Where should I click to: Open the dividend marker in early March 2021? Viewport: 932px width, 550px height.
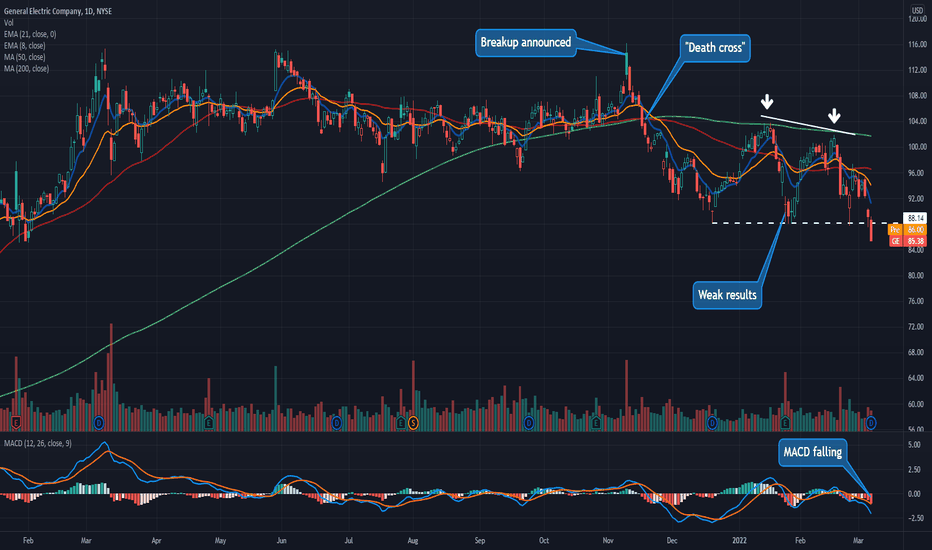[99, 423]
